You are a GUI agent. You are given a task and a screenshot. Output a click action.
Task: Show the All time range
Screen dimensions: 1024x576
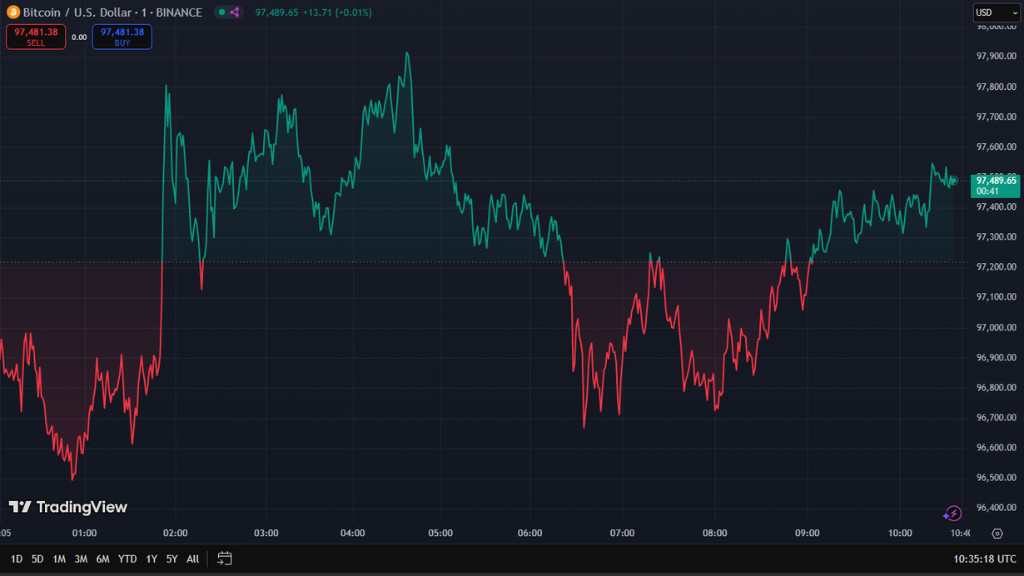click(x=193, y=558)
